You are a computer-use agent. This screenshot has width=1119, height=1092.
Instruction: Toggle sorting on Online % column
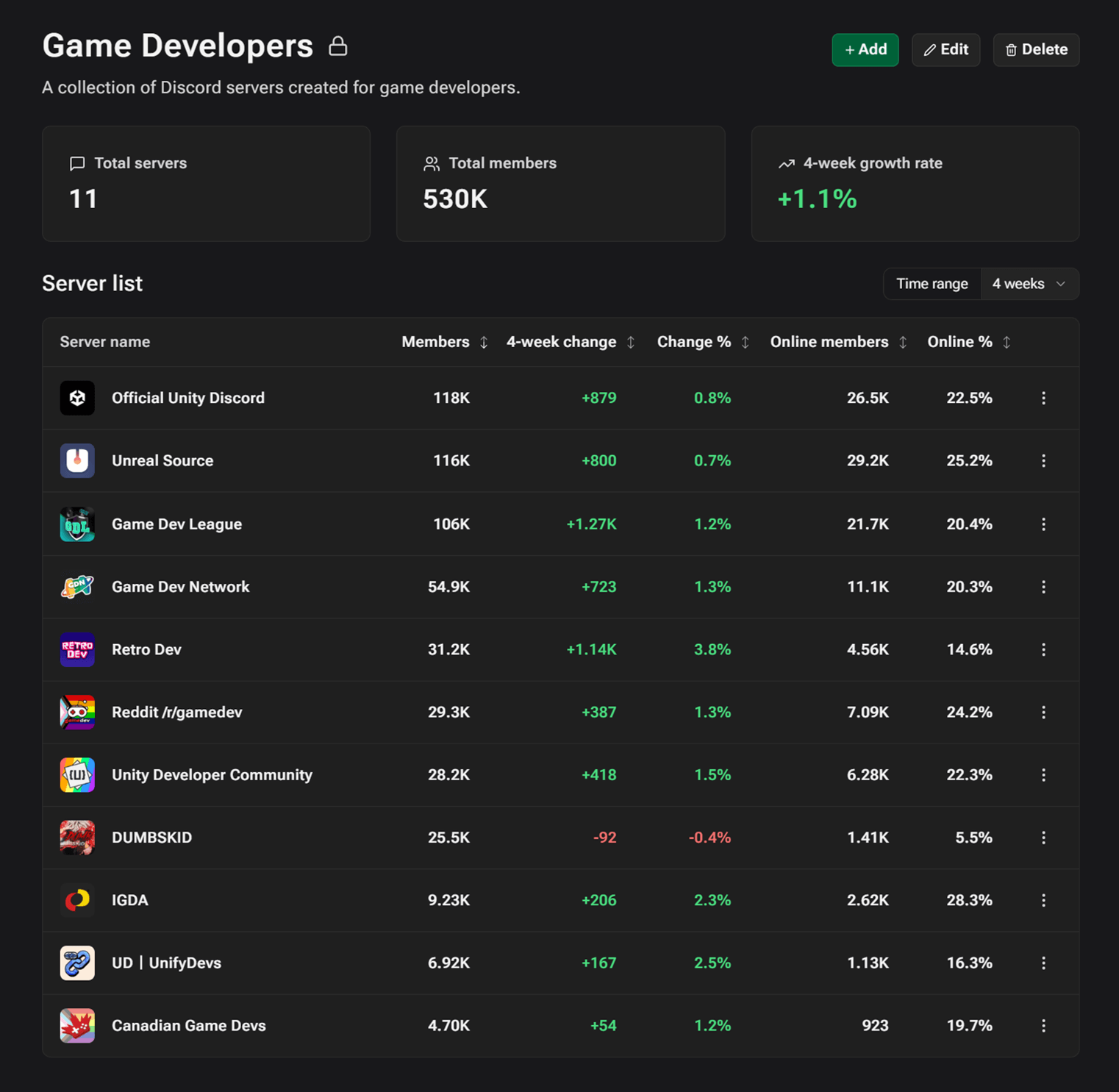(x=1007, y=342)
